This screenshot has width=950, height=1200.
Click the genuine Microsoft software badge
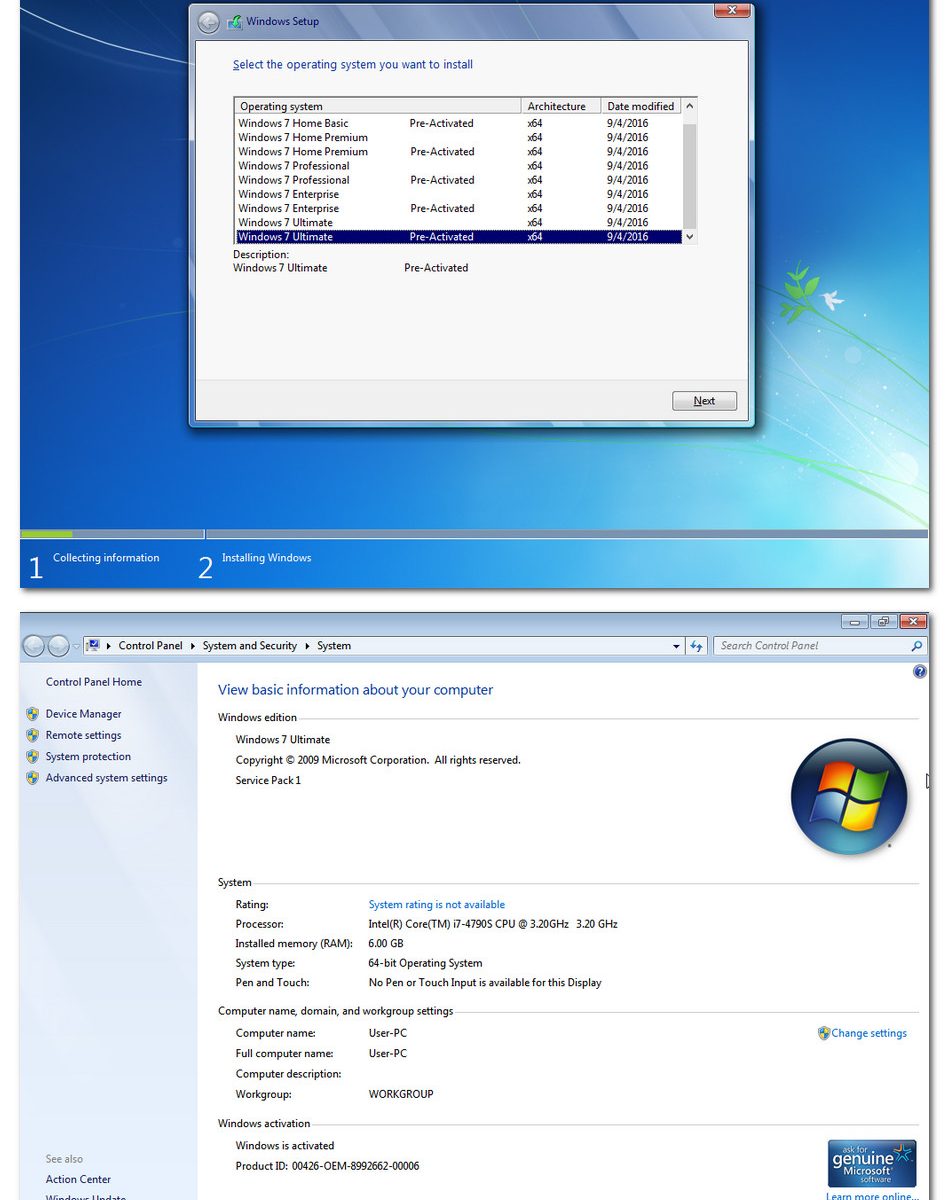(872, 1163)
